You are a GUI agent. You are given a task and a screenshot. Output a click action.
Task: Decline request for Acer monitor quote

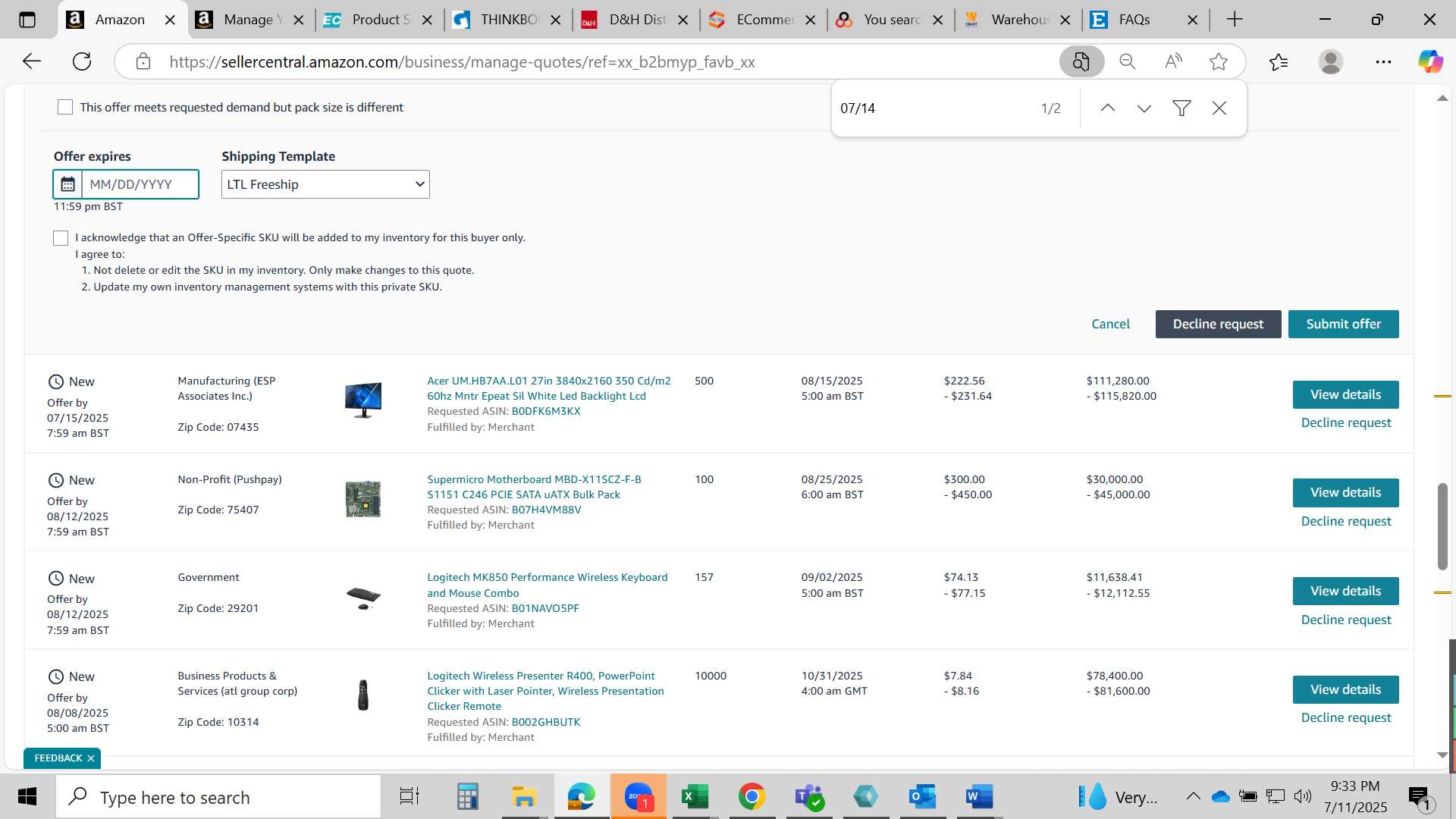click(x=1345, y=423)
